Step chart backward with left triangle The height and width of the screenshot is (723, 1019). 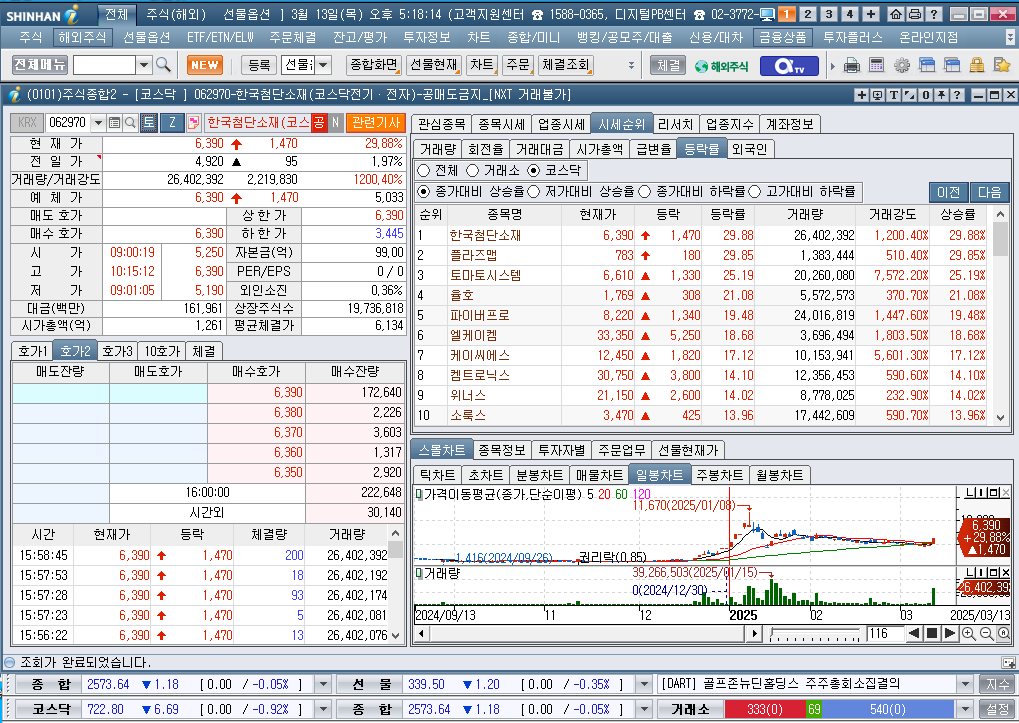(x=914, y=633)
